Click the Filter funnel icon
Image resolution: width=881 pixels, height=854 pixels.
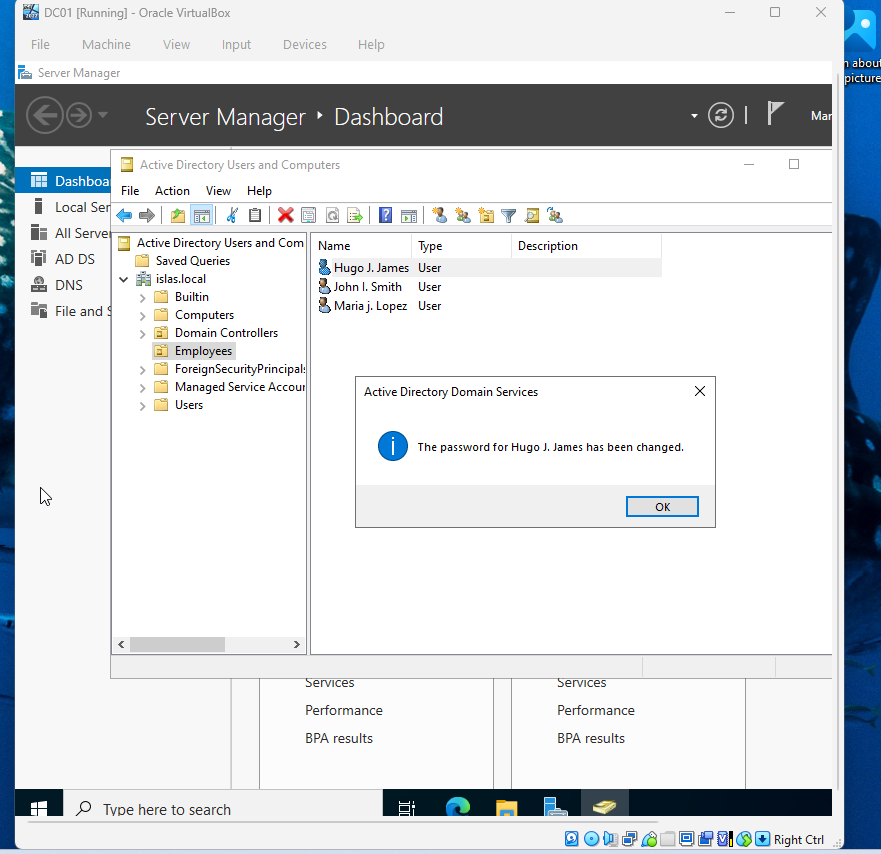(508, 215)
